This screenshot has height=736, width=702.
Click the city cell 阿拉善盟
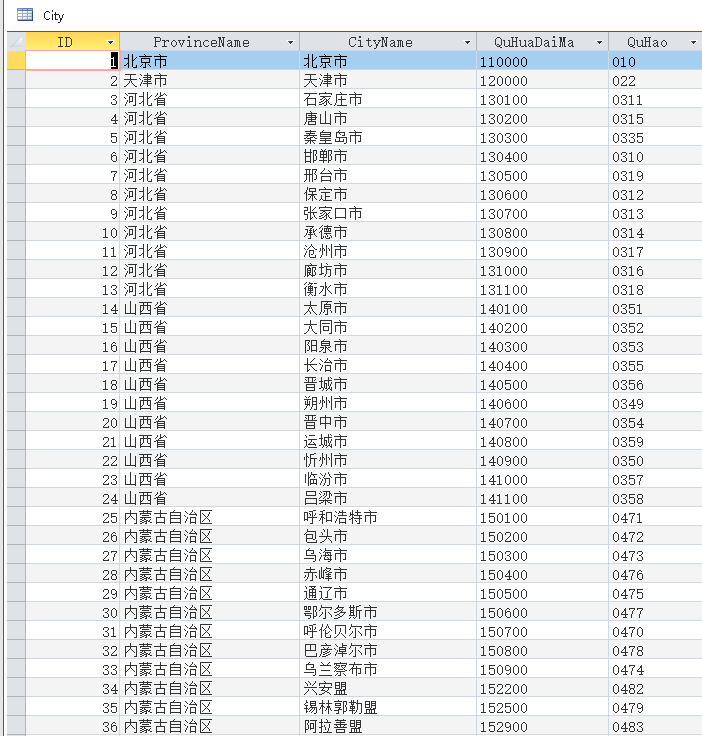coord(388,726)
